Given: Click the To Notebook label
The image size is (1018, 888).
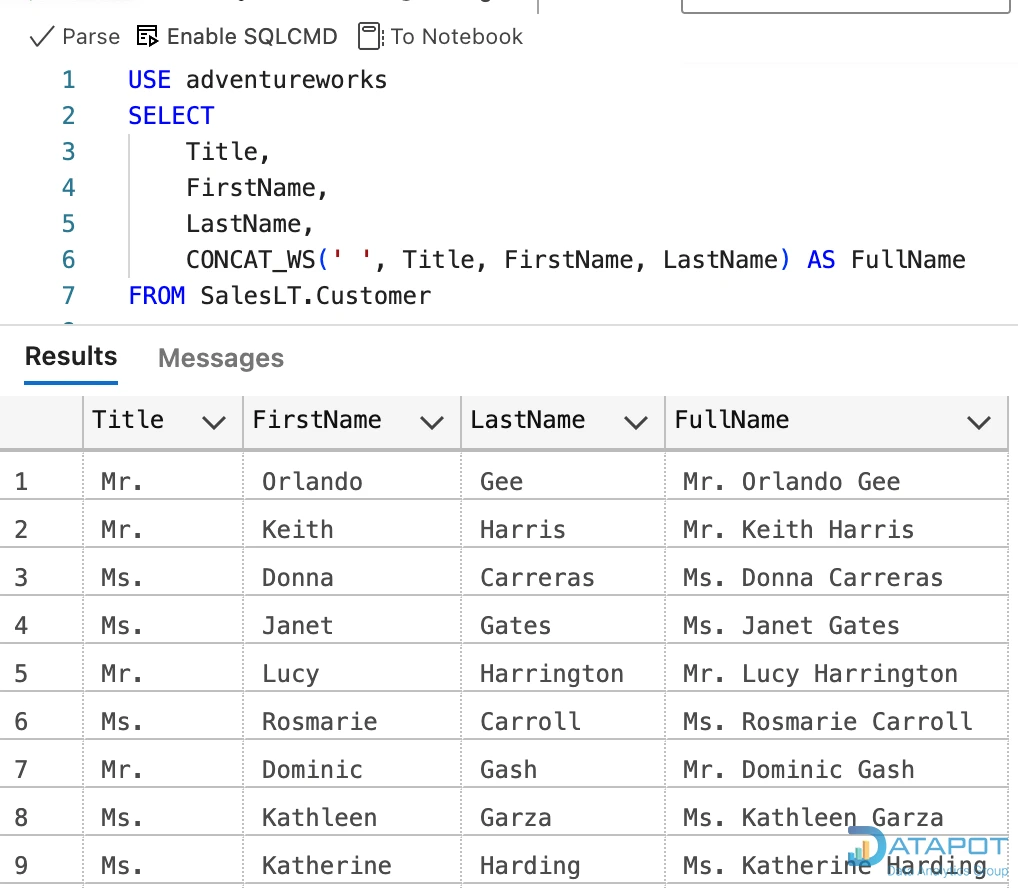Looking at the screenshot, I should [x=456, y=36].
